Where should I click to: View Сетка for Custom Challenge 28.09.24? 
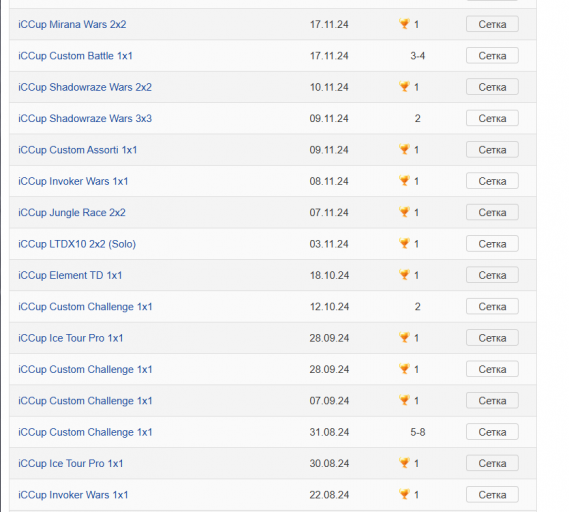point(492,369)
